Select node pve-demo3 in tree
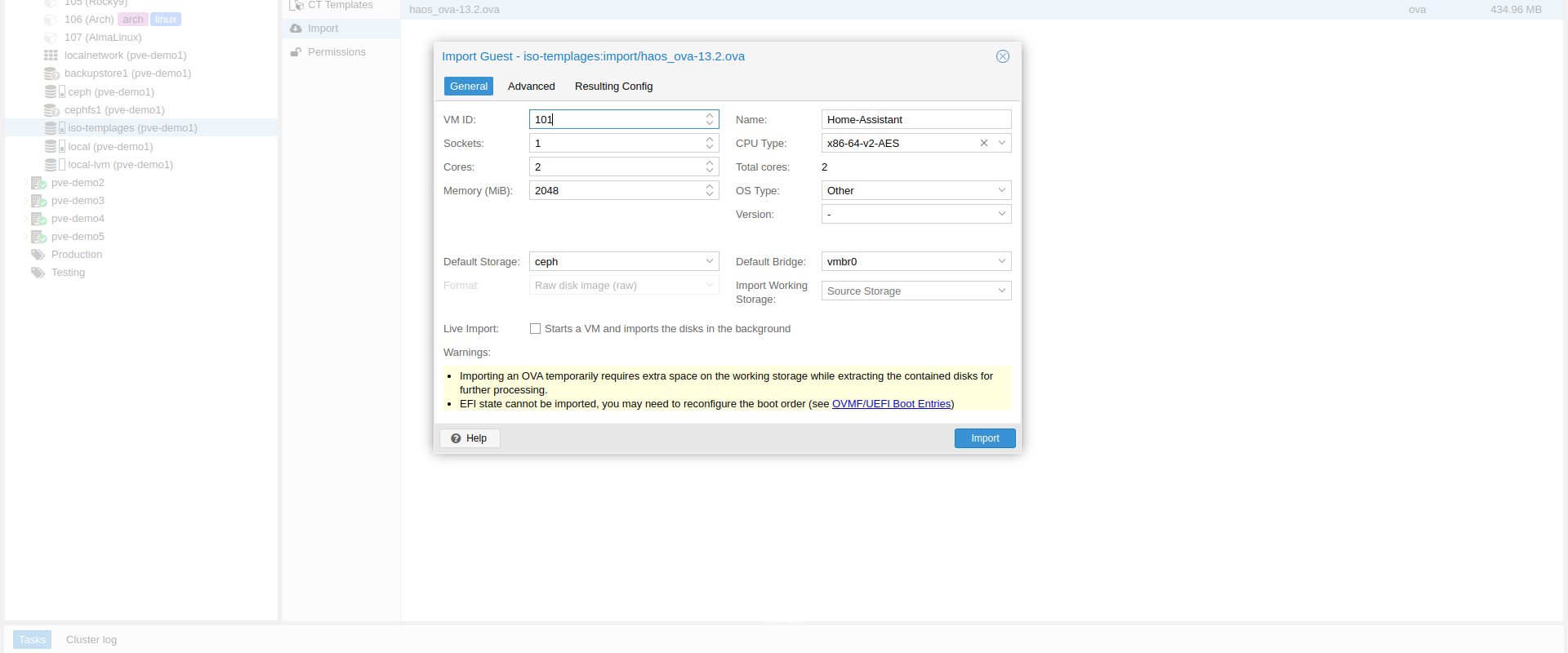Viewport: 1568px width, 653px height. tap(78, 201)
